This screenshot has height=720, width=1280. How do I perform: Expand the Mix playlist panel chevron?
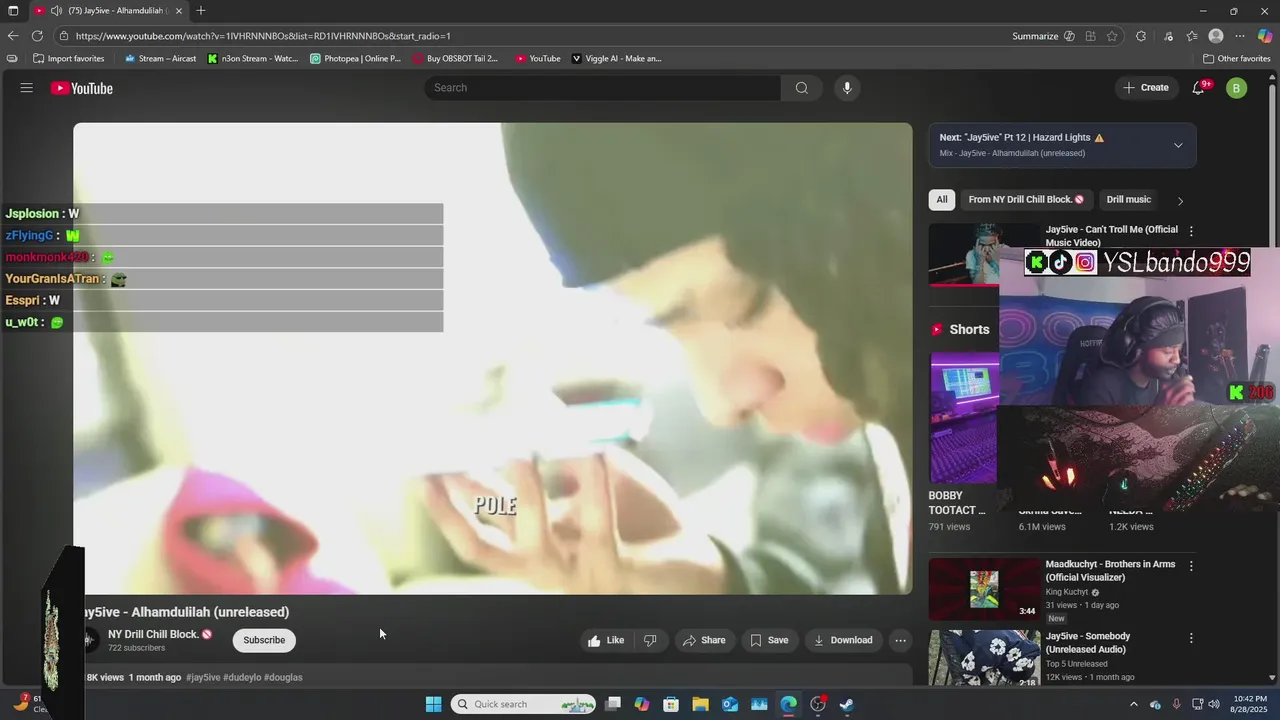click(1178, 145)
